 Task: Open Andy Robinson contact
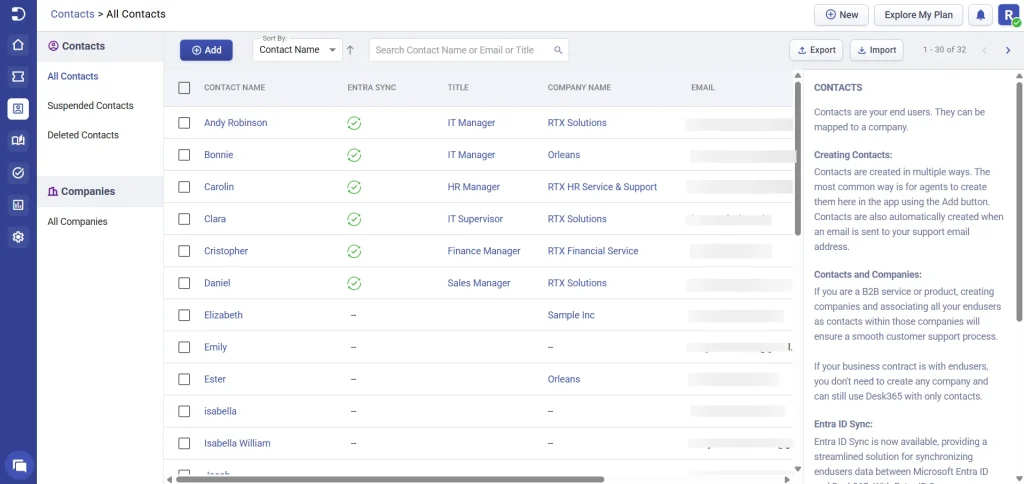236,123
